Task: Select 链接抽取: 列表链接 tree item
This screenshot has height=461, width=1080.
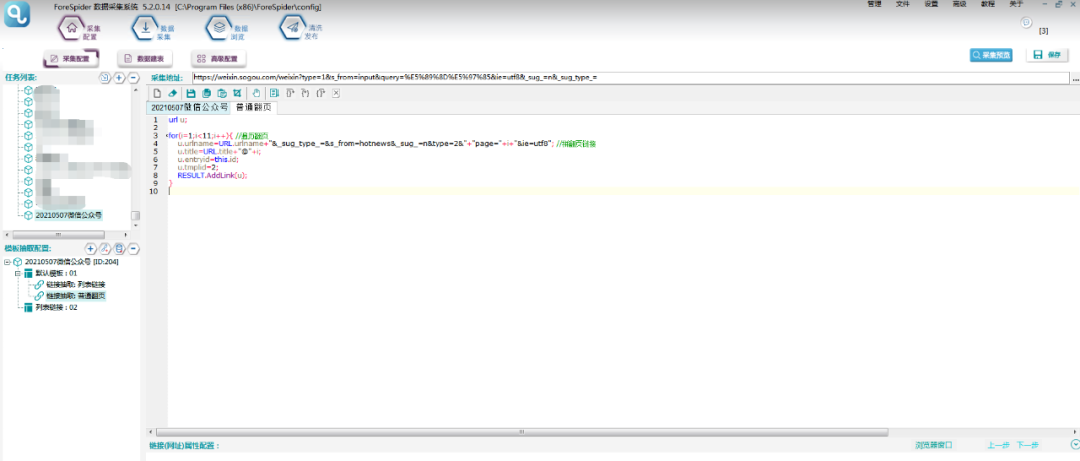Action: [x=75, y=284]
